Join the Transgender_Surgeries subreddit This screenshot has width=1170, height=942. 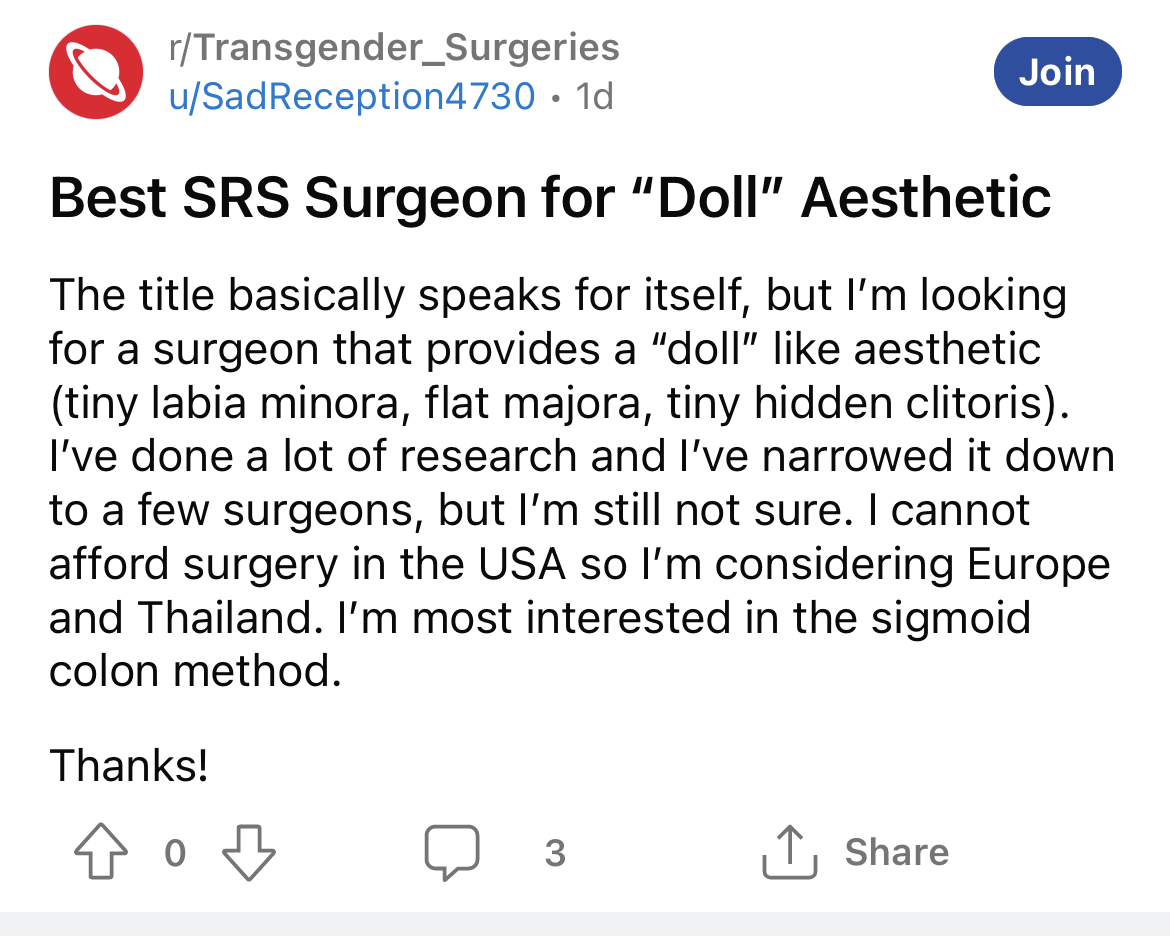point(1057,72)
